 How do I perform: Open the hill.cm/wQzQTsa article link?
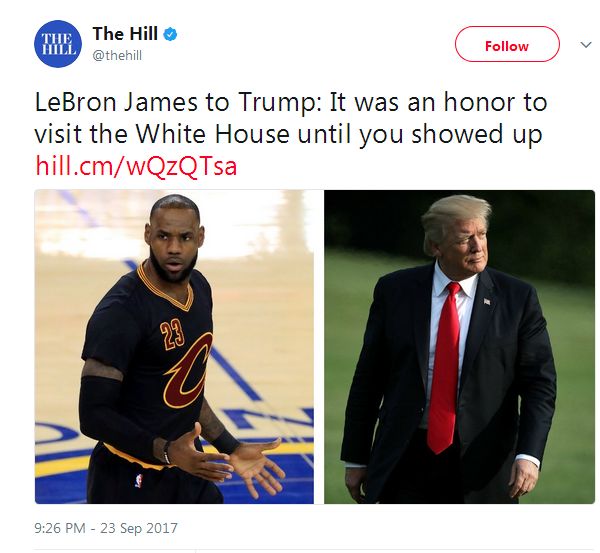point(136,166)
